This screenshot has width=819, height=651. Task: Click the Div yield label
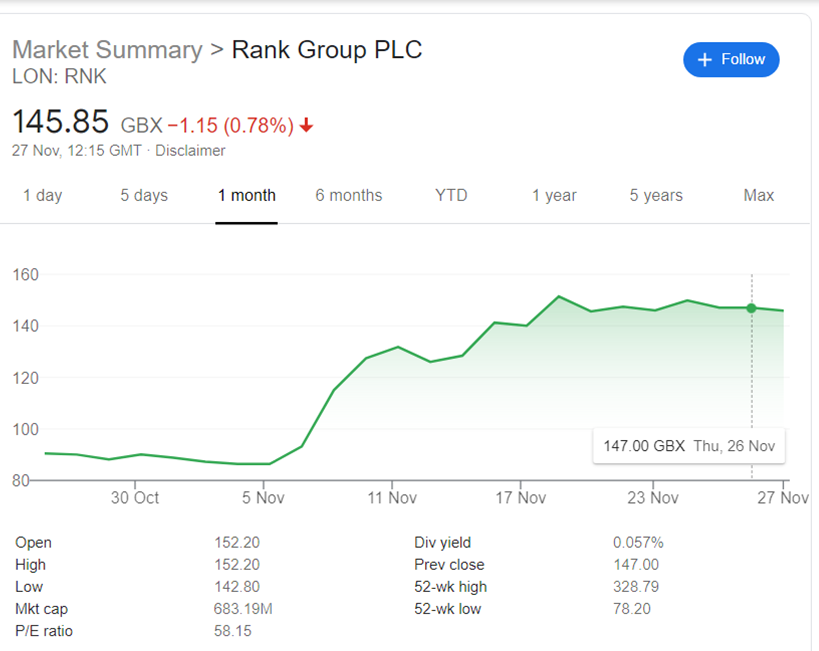442,542
